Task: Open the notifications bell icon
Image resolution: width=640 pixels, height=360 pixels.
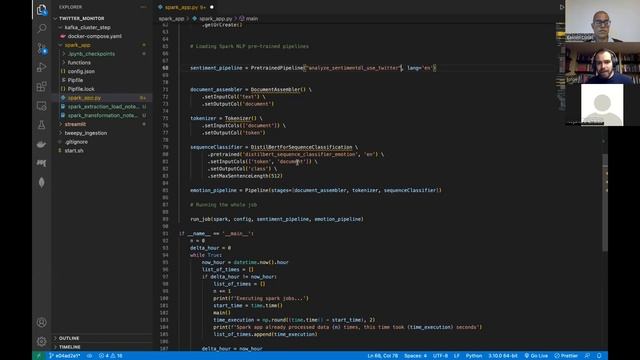Action: tap(599, 356)
